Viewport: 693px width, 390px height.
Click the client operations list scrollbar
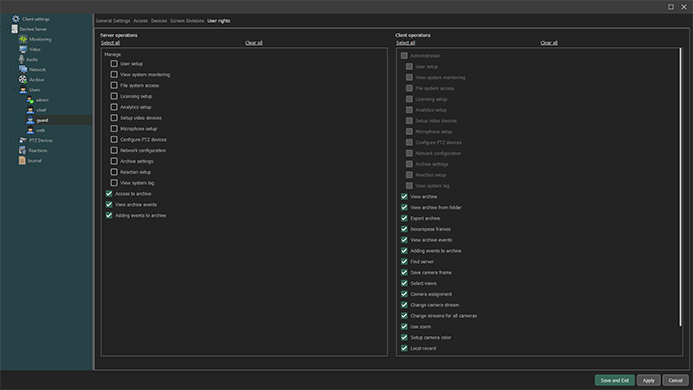click(x=680, y=187)
